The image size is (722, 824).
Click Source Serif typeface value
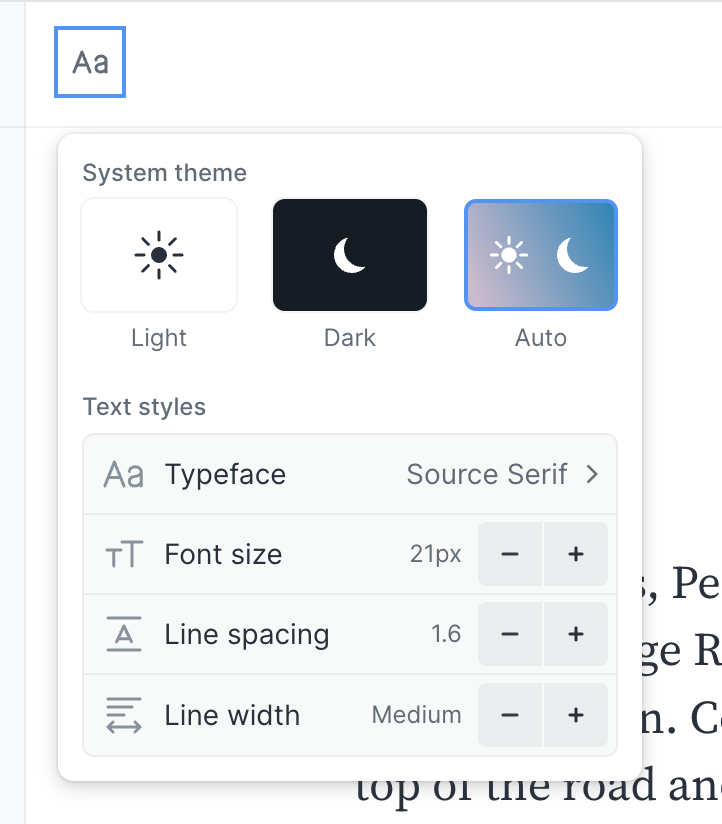click(487, 474)
